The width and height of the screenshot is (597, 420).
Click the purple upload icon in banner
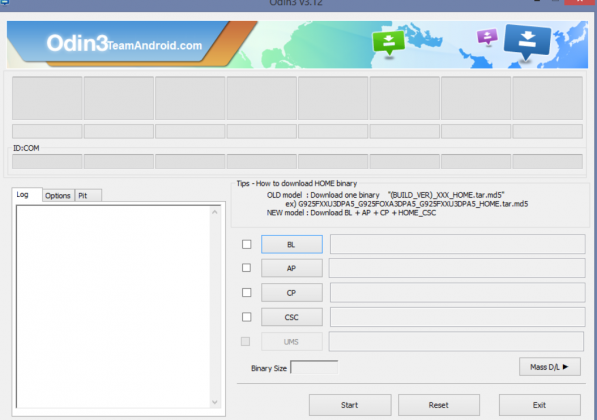[487, 37]
